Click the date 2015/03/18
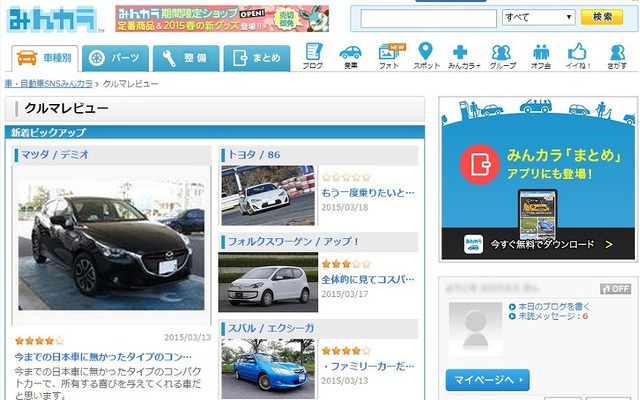The height and width of the screenshot is (400, 640). click(345, 207)
